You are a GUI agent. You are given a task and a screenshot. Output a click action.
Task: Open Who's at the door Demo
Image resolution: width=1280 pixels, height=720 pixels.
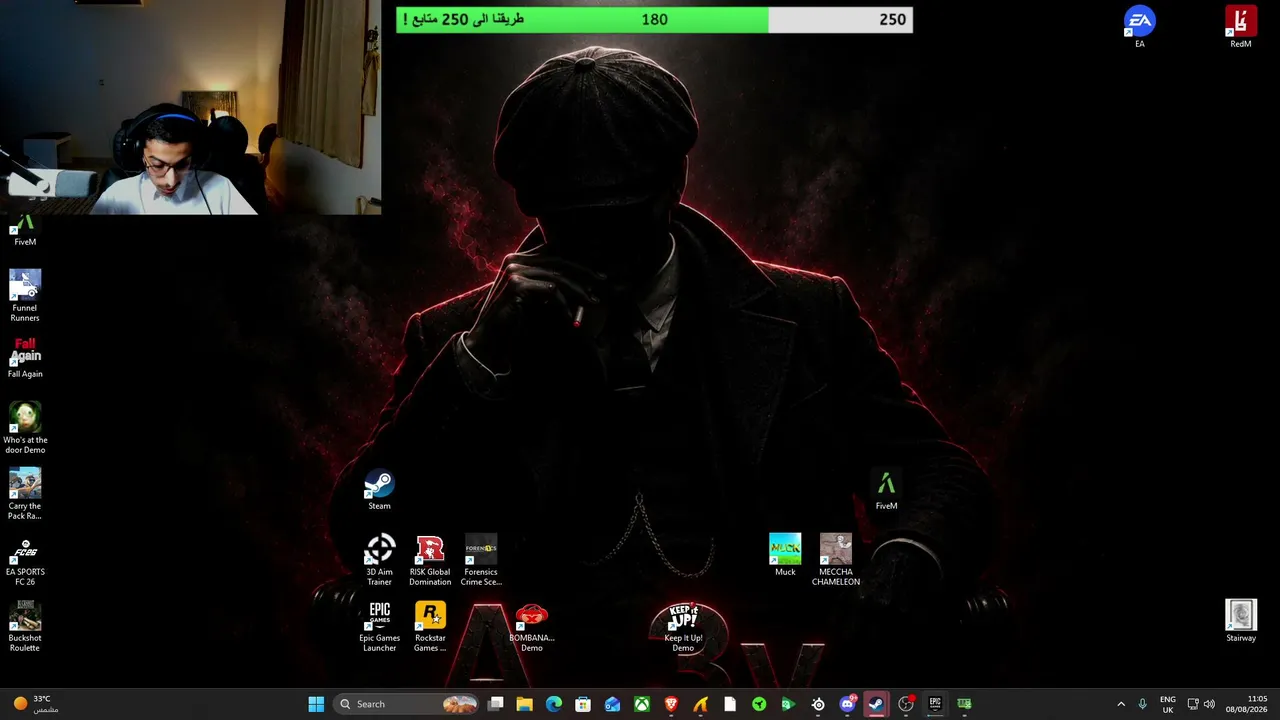(25, 428)
